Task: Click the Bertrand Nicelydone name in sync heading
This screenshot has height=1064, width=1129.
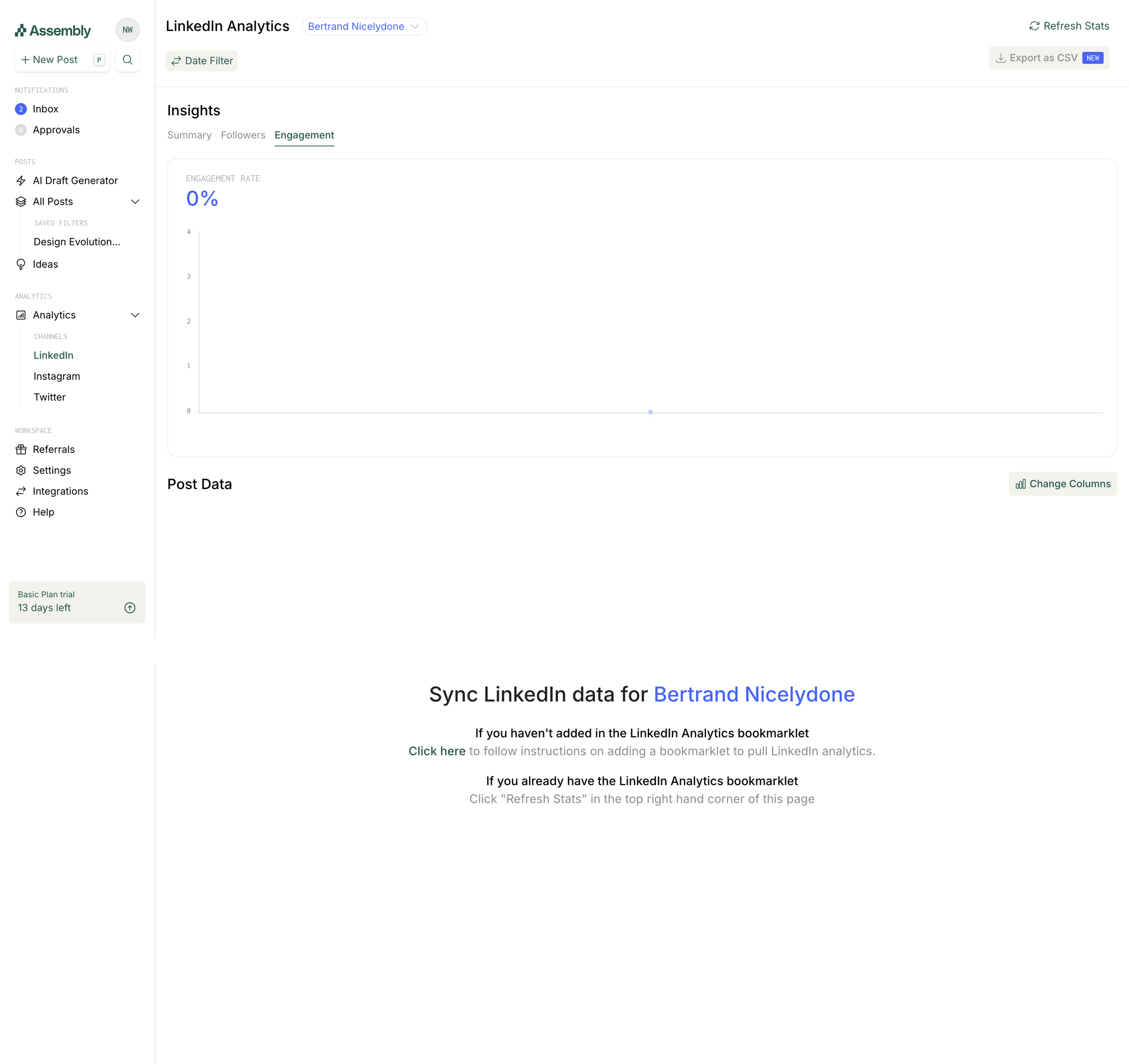Action: [754, 694]
